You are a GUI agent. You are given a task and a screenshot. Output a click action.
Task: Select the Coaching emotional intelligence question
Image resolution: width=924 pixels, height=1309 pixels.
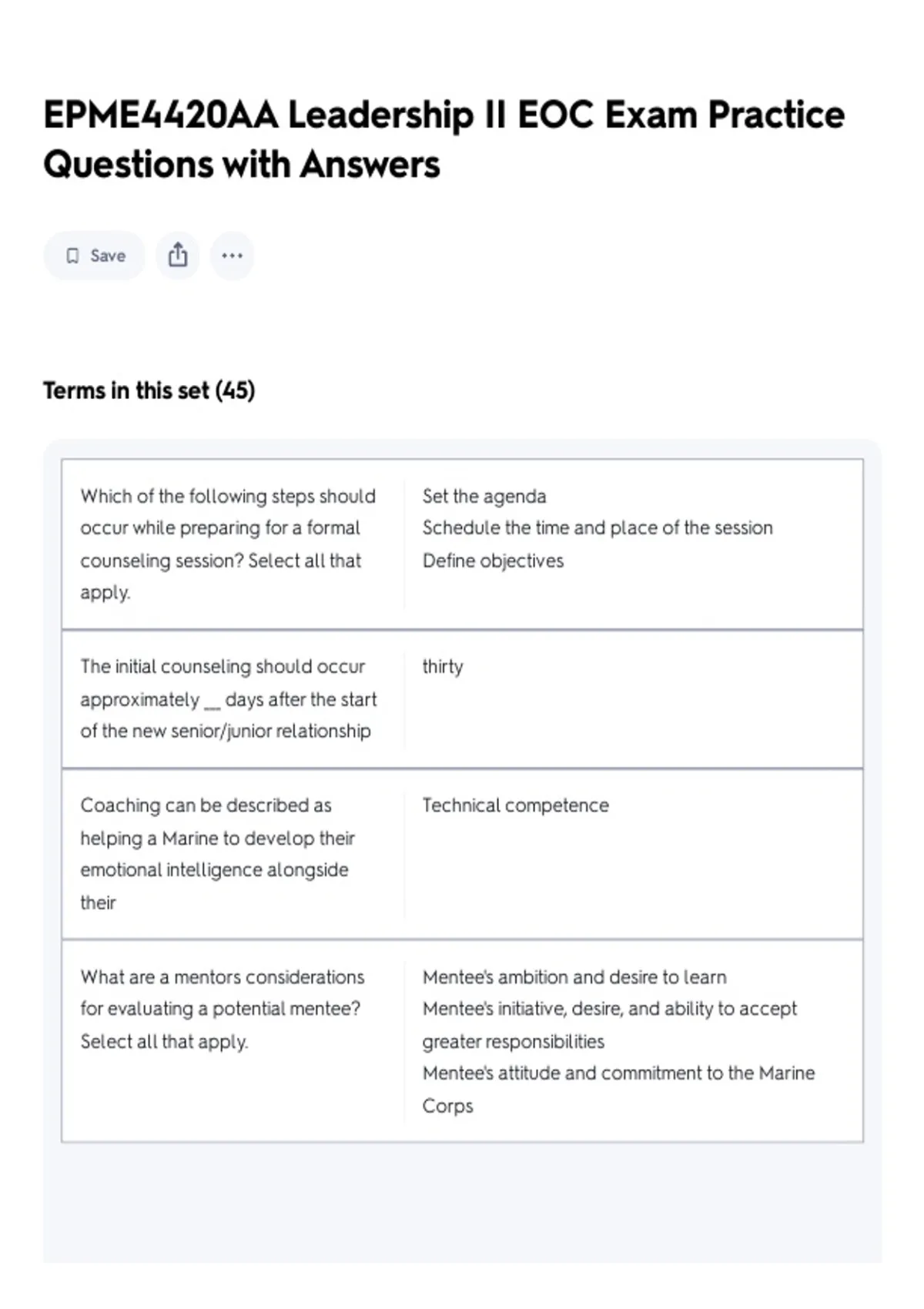[x=218, y=854]
